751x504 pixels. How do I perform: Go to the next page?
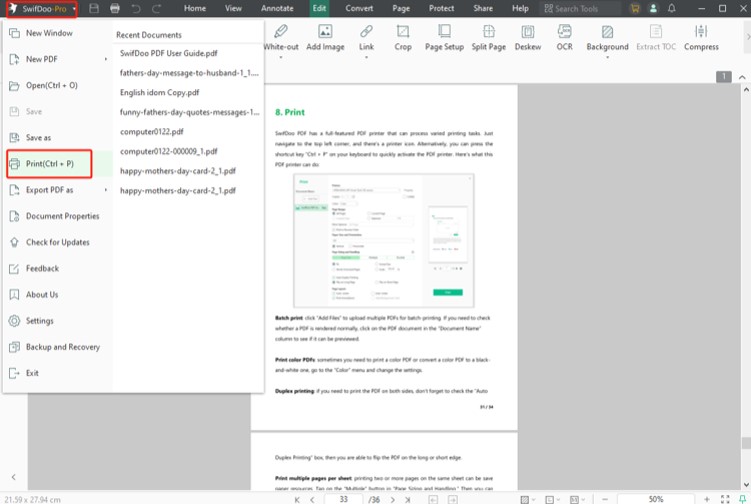pyautogui.click(x=392, y=500)
